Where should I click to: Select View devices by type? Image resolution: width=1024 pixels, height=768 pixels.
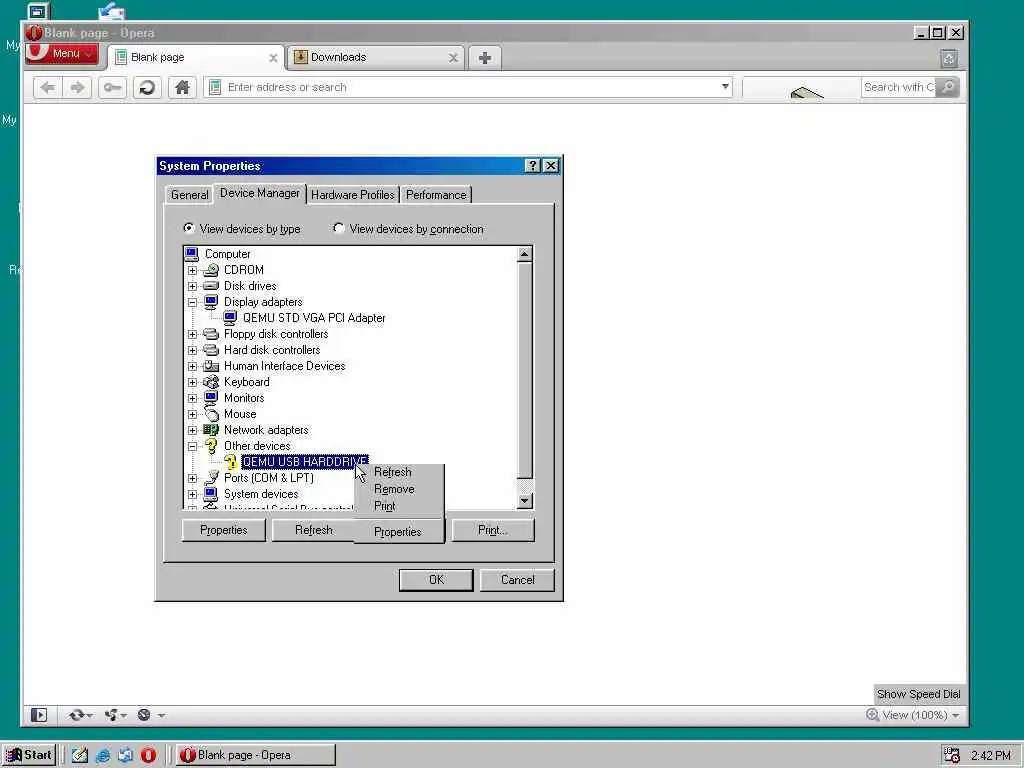tap(242, 229)
